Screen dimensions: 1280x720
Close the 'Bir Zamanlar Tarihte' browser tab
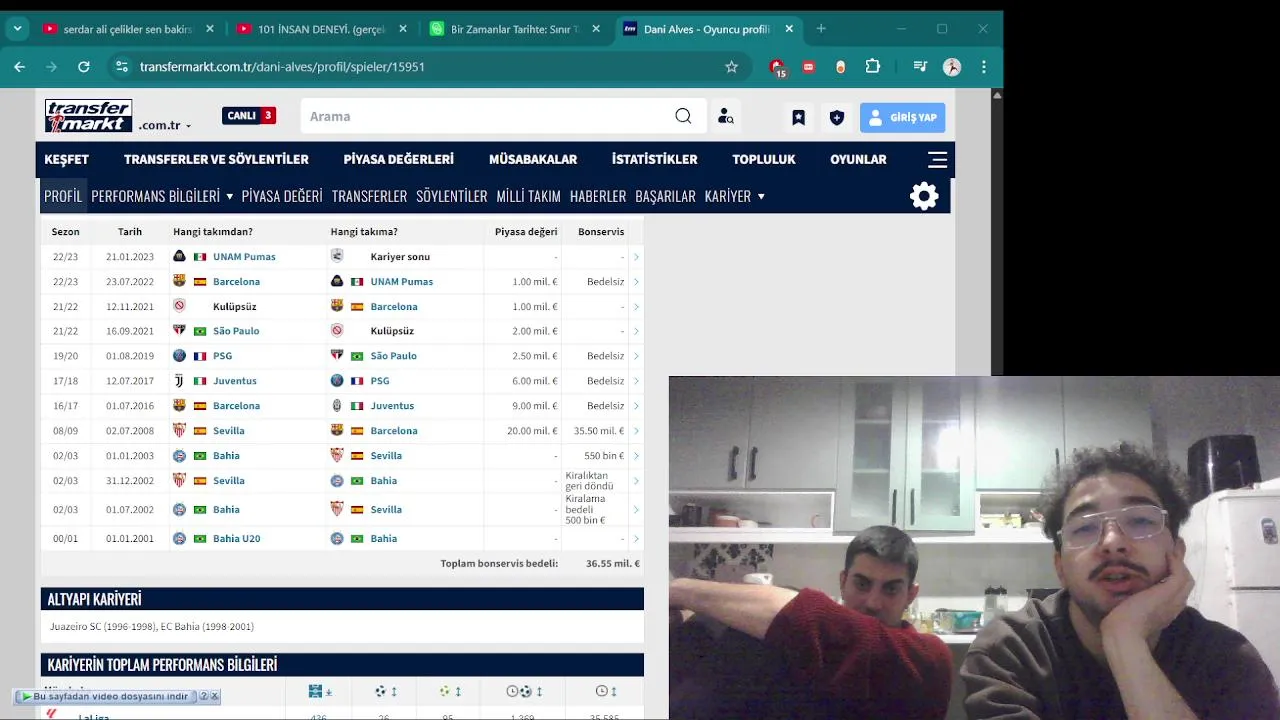(x=596, y=29)
